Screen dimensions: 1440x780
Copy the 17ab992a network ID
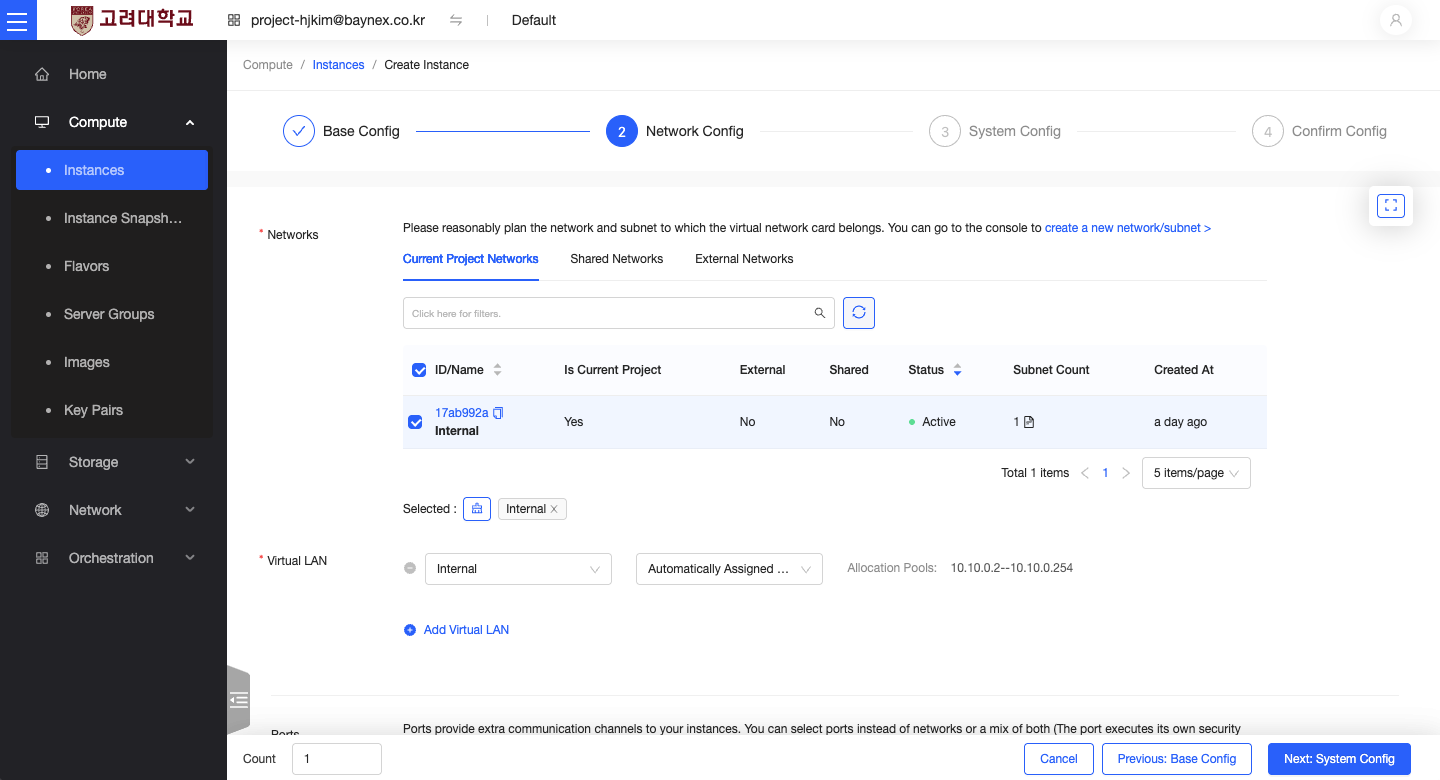click(498, 413)
